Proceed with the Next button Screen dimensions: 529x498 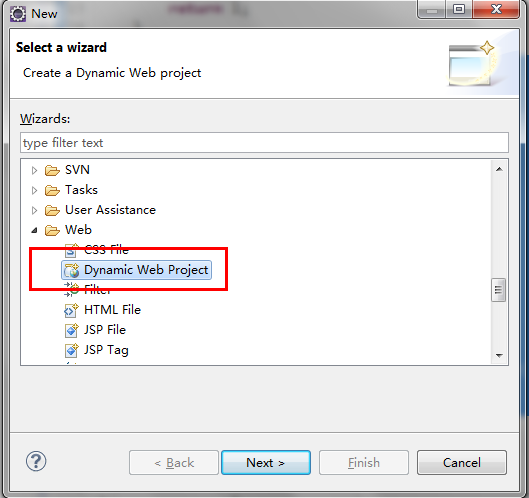(x=266, y=463)
